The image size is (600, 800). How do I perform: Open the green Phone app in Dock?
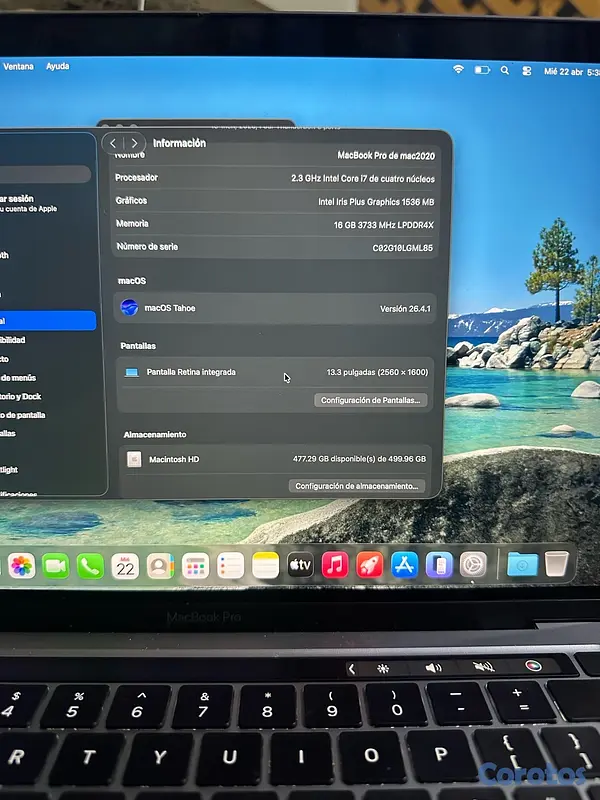point(90,566)
